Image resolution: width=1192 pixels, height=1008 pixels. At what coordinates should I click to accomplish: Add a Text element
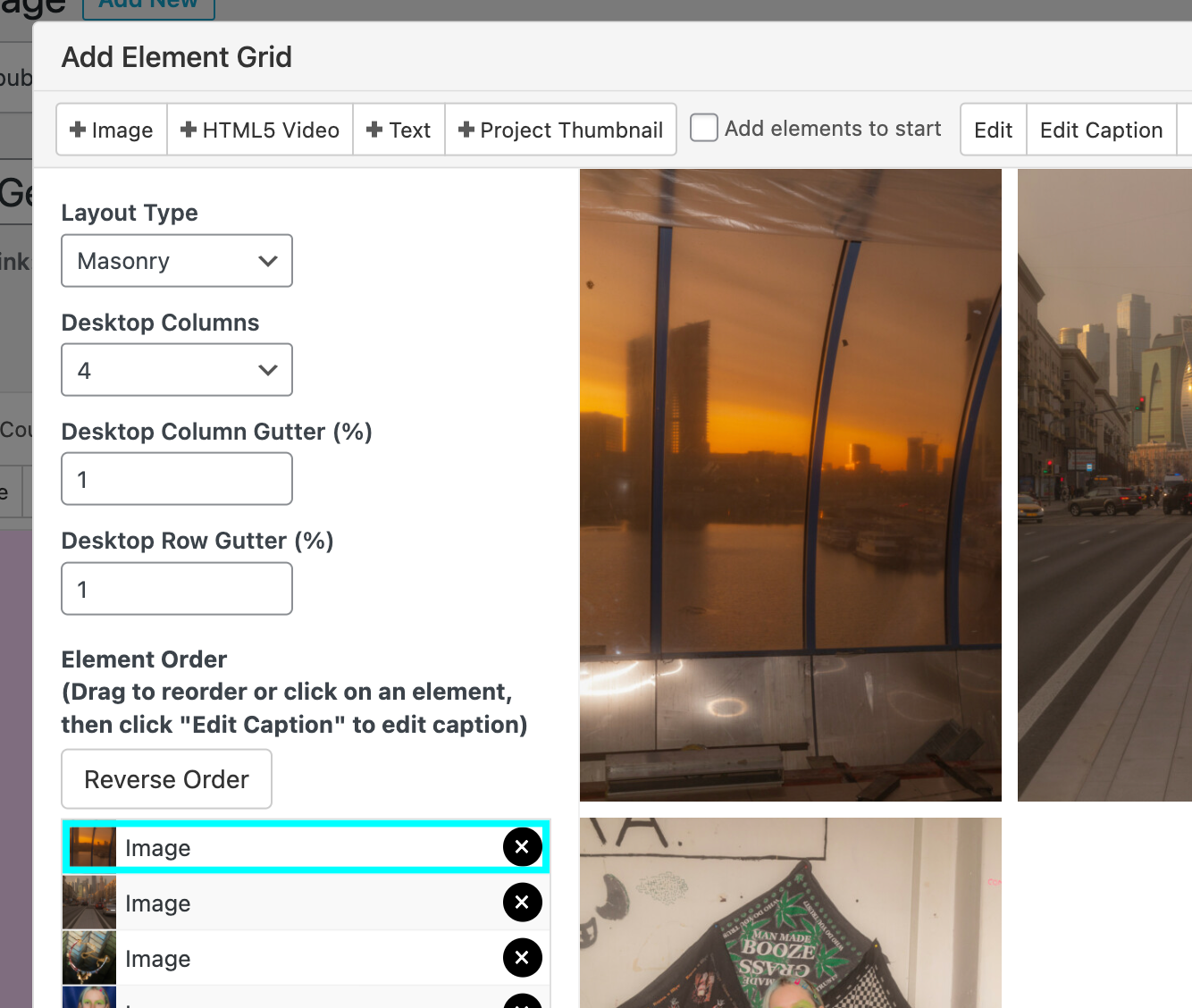click(x=399, y=130)
